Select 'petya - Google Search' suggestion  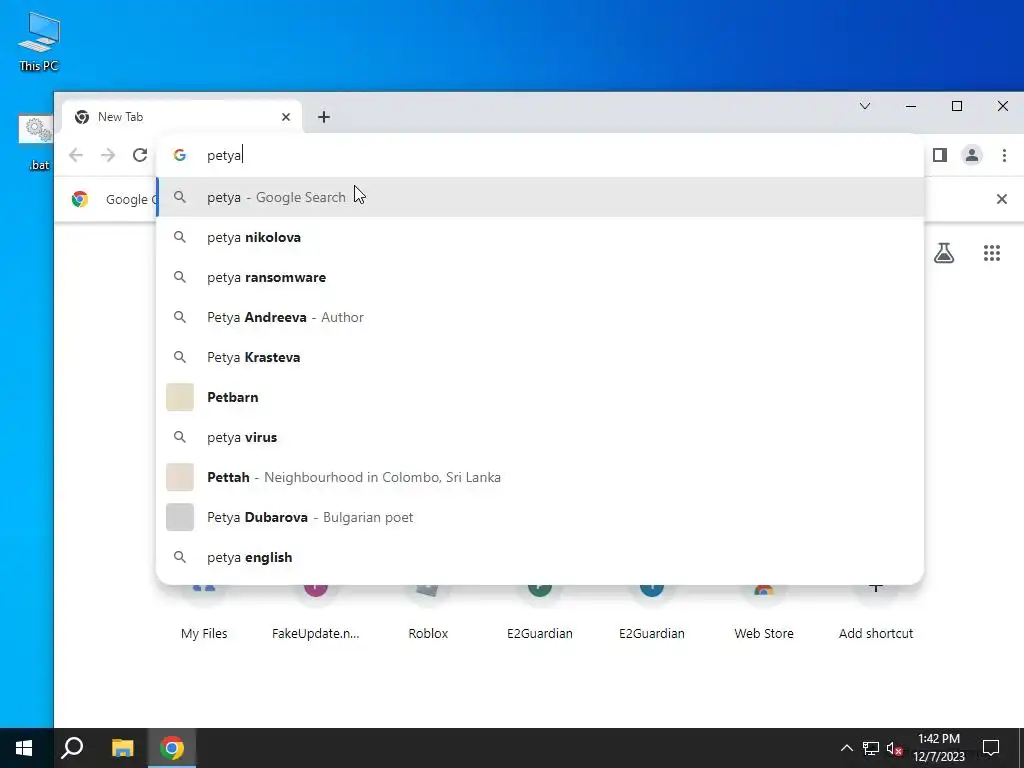539,197
